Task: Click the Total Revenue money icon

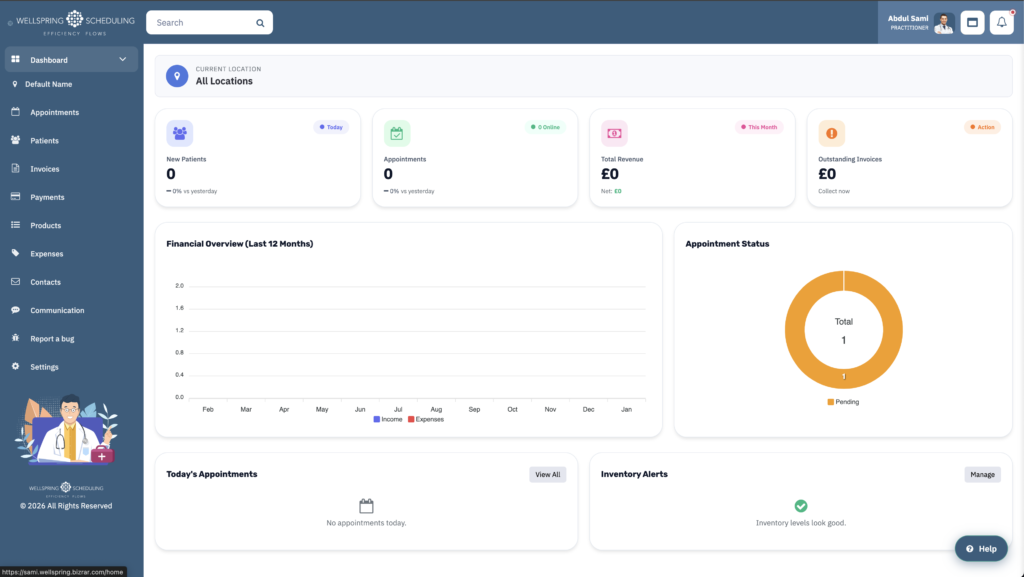Action: click(614, 133)
